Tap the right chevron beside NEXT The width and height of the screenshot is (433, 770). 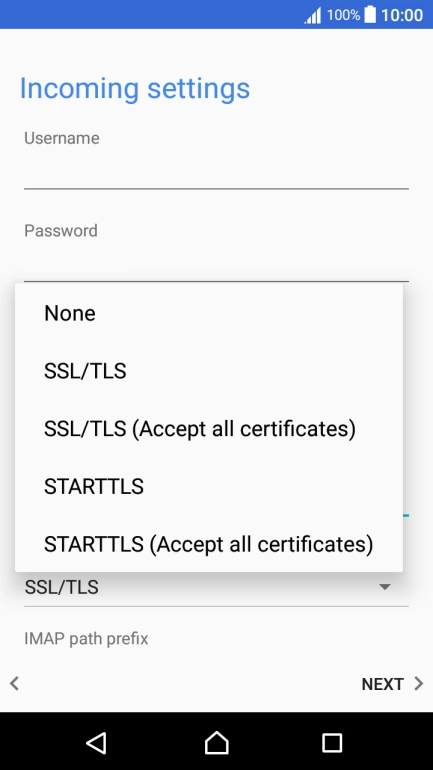[x=418, y=684]
